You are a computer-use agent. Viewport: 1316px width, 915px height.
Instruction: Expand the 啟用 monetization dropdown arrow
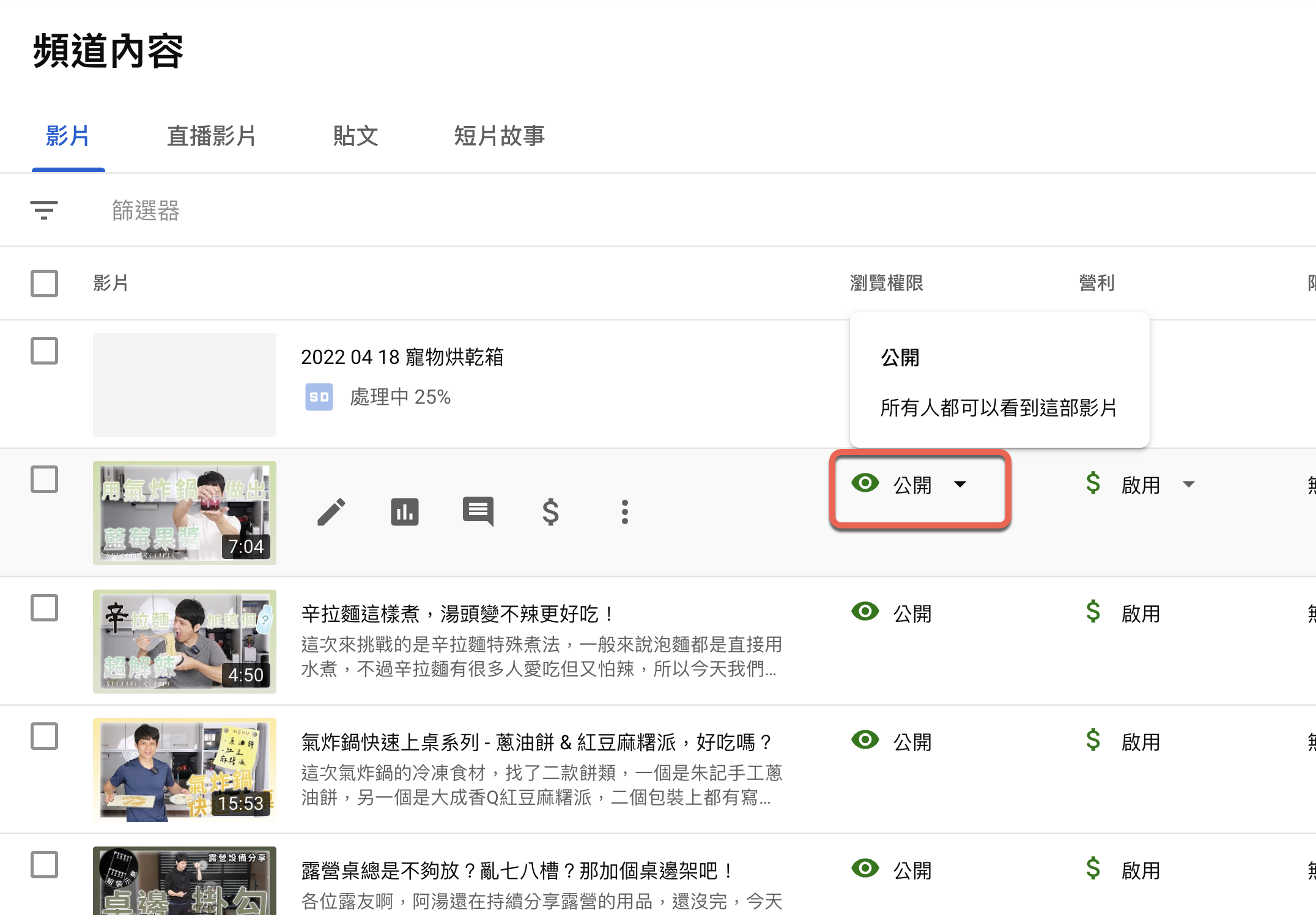(1188, 484)
